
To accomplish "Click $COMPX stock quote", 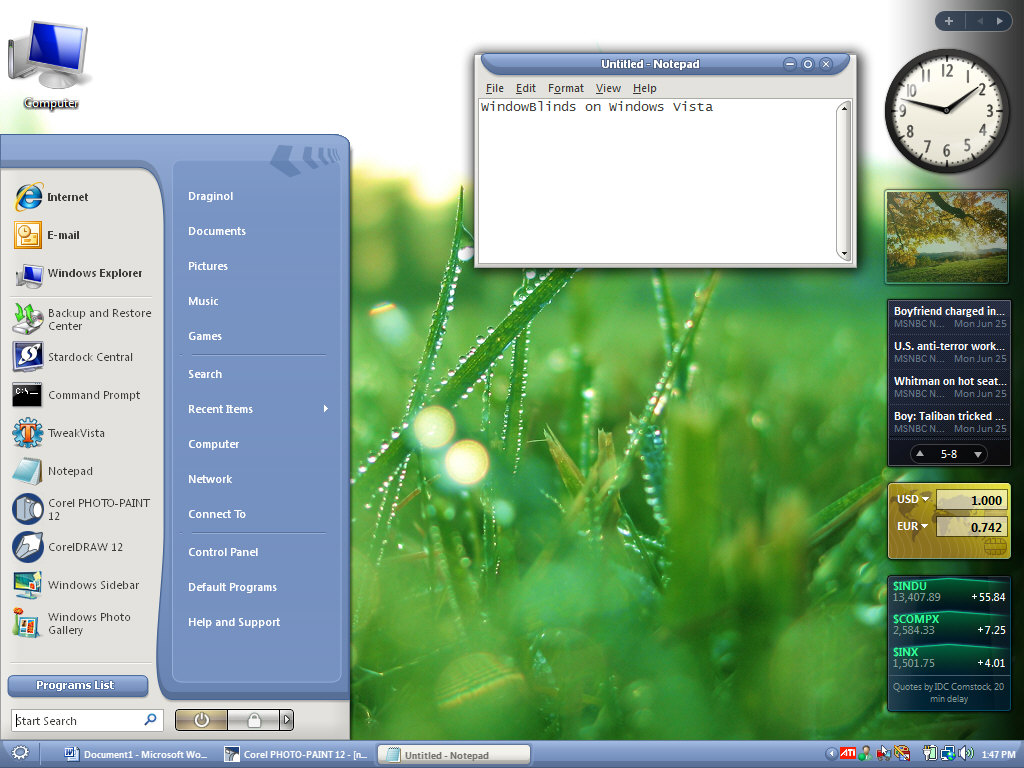I will [949, 624].
